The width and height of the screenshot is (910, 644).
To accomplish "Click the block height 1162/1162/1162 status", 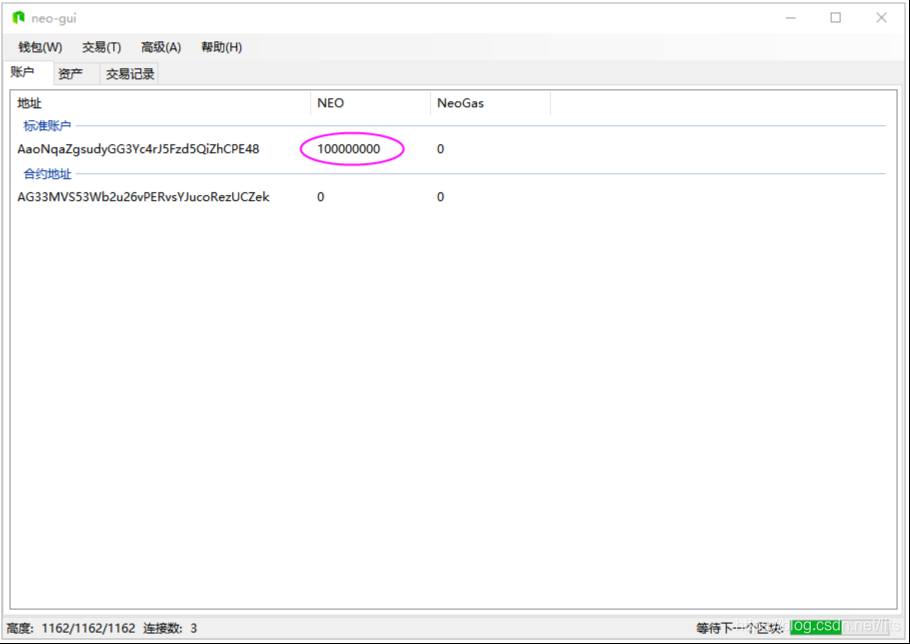I will coord(71,628).
